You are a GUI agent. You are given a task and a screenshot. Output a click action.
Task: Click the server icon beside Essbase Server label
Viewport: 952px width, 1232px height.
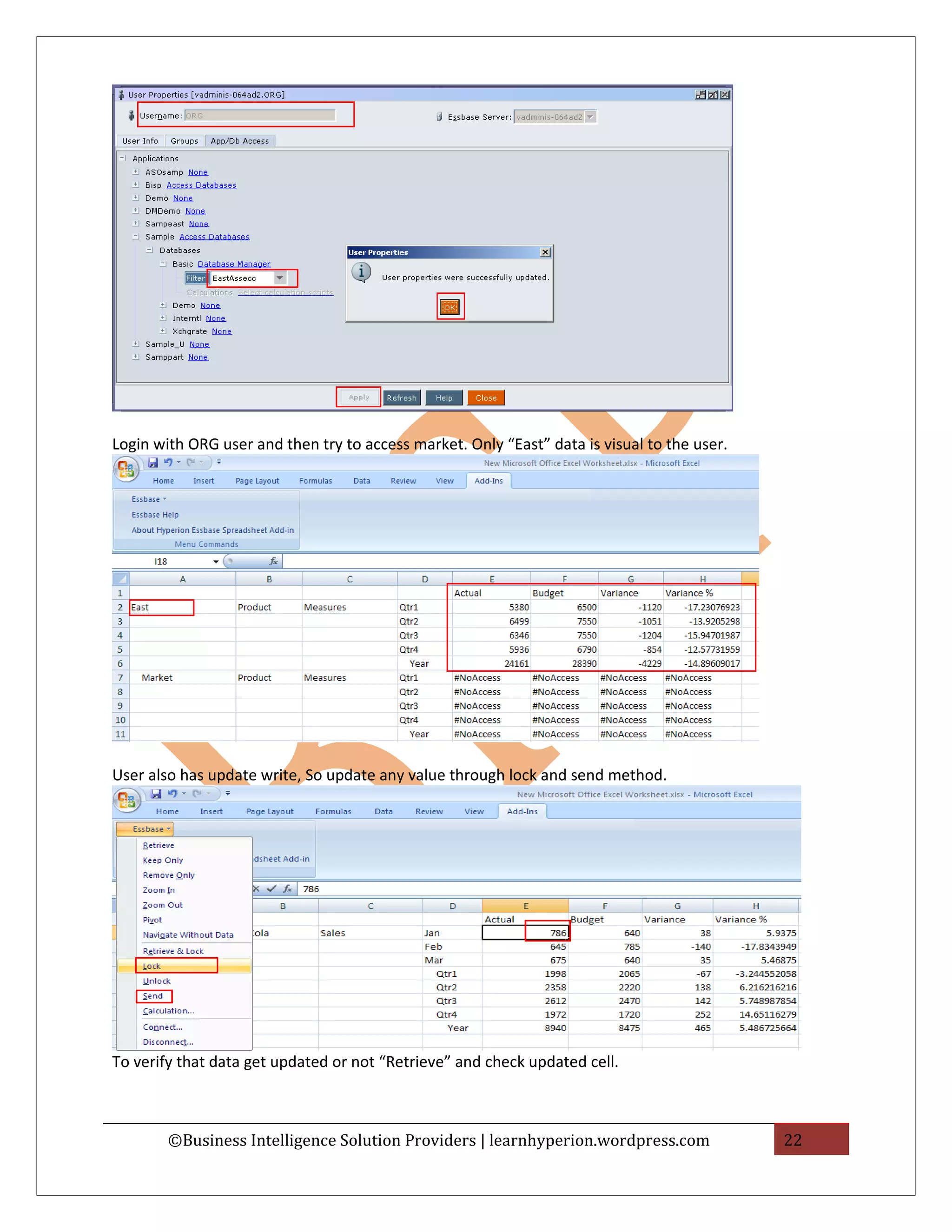point(439,117)
